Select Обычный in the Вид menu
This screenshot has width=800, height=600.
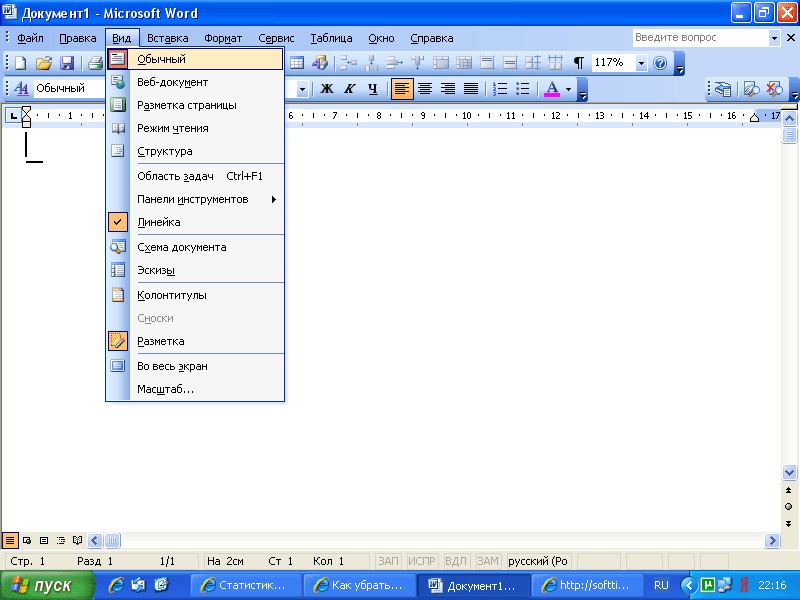(195, 59)
